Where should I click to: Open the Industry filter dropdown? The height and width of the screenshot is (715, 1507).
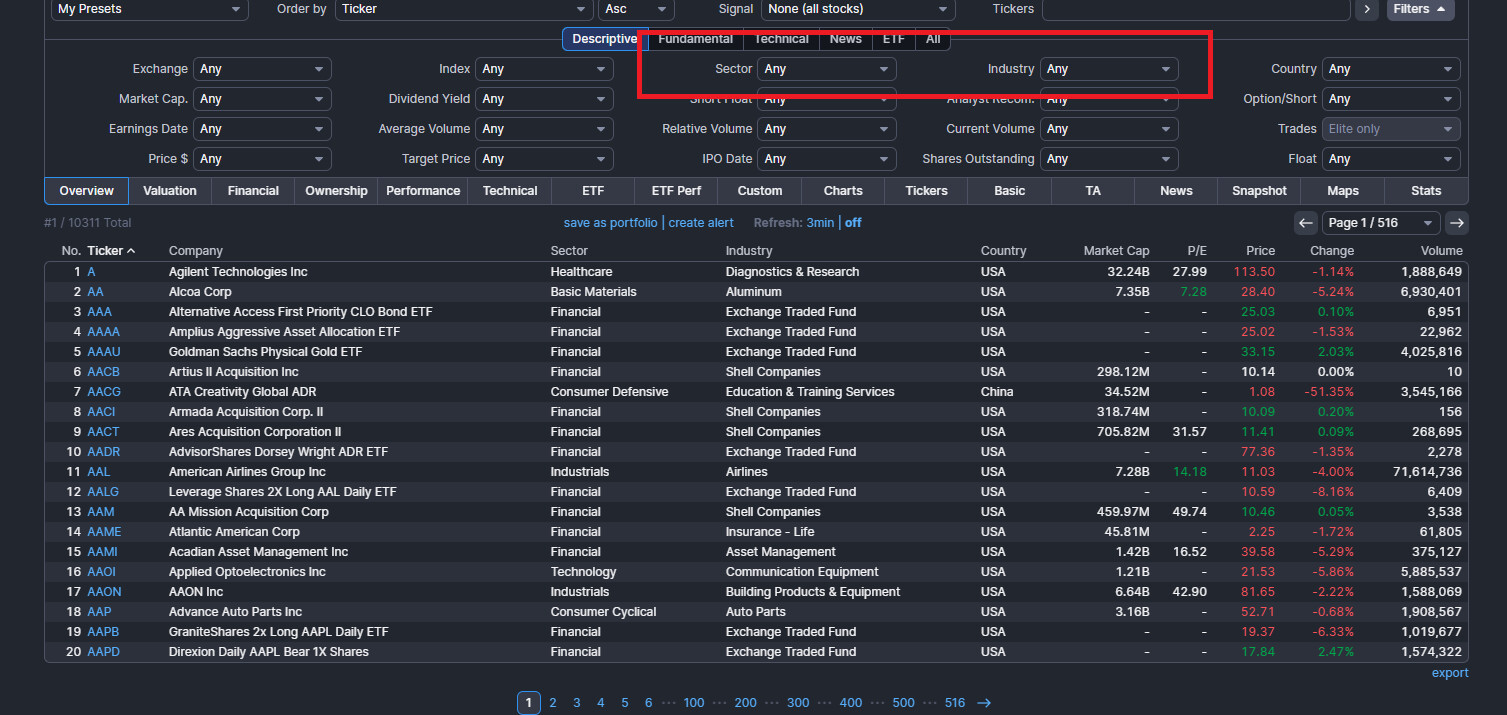1108,69
